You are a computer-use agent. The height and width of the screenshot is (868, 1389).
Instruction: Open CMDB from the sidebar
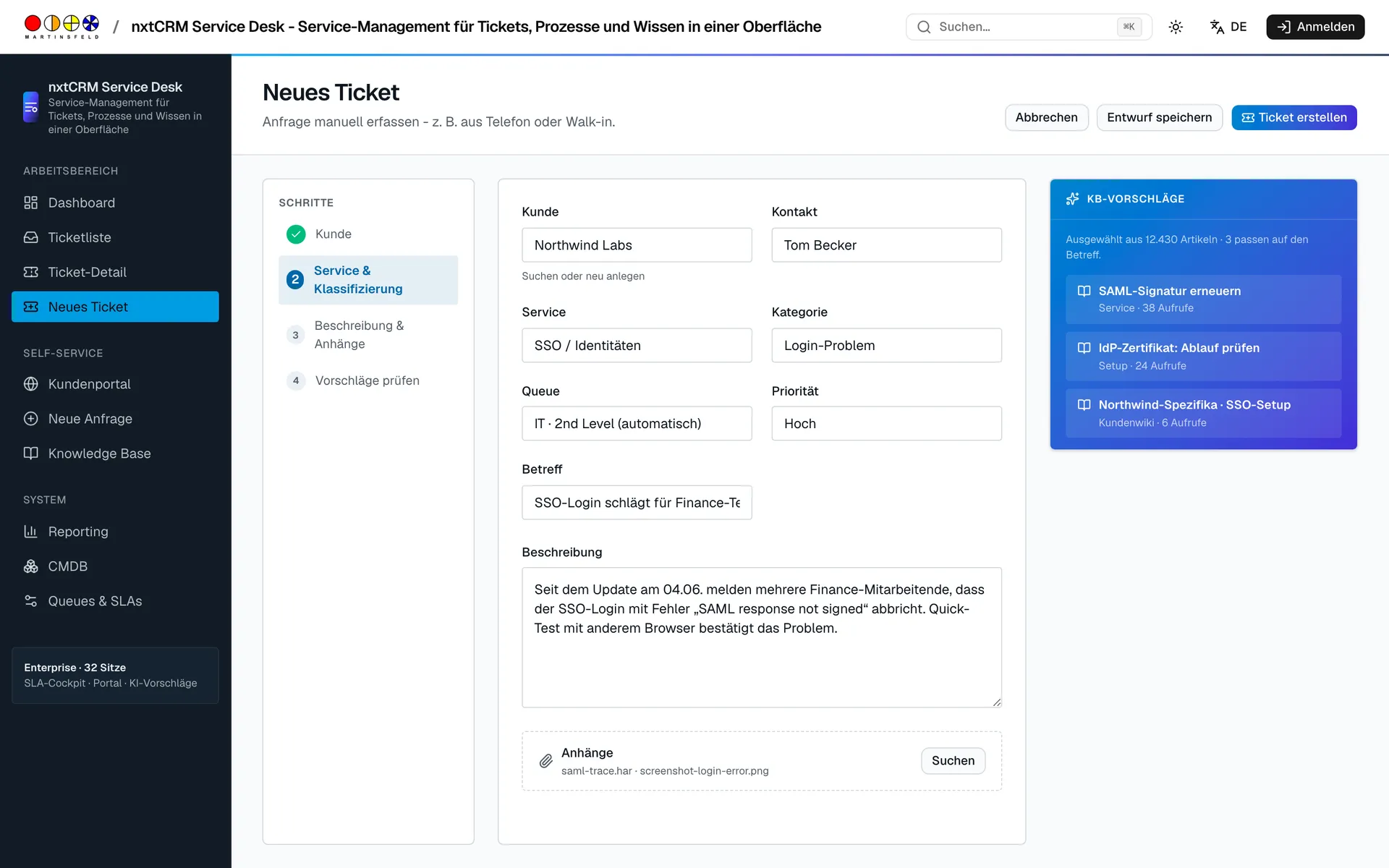115,566
